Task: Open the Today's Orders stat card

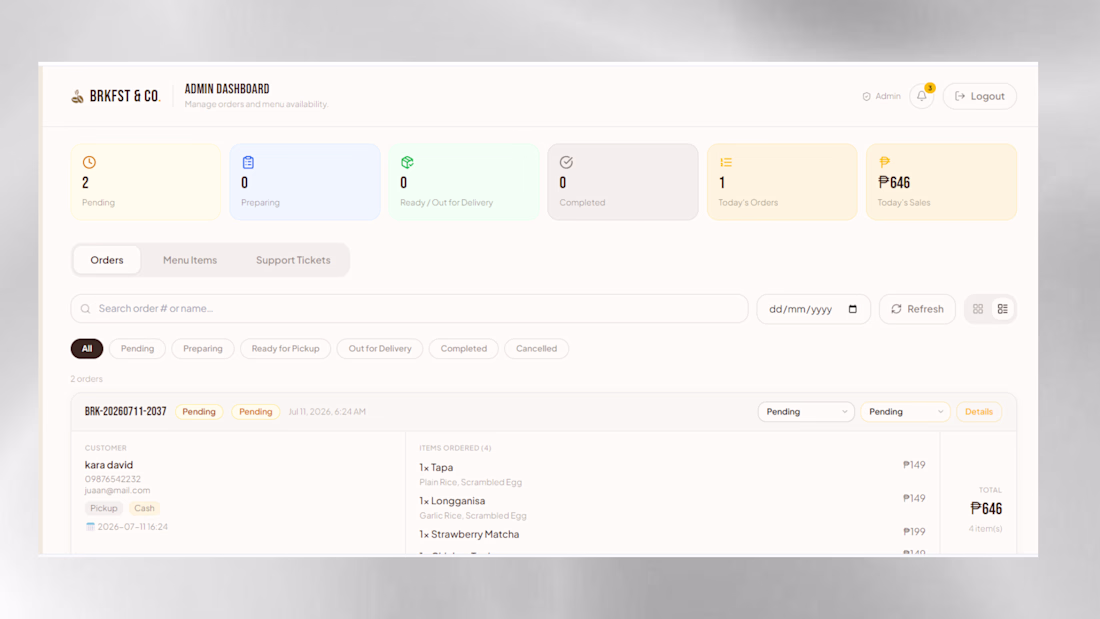Action: (x=782, y=182)
